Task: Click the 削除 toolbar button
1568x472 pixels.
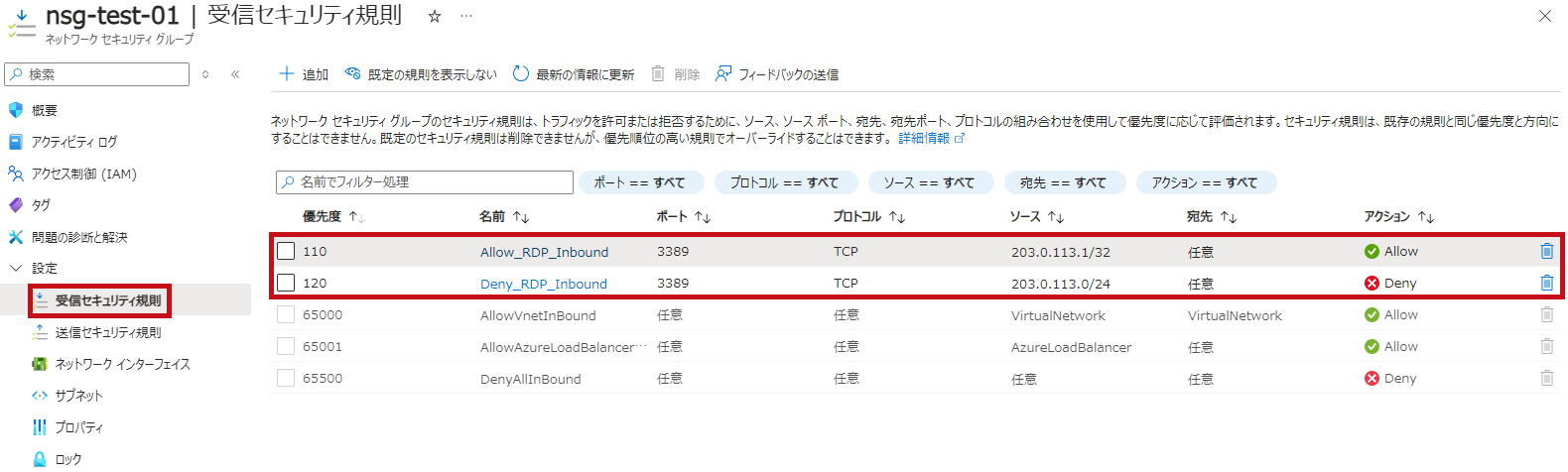Action: (676, 74)
